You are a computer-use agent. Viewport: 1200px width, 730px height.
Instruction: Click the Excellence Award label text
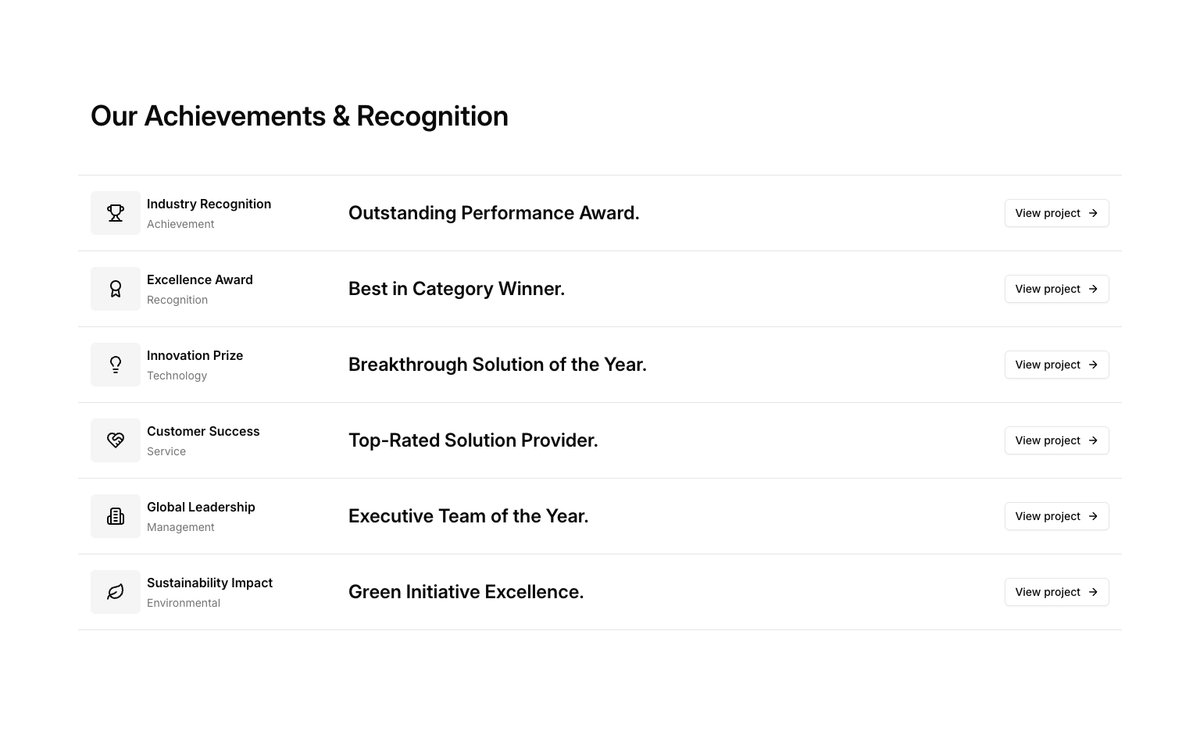pos(200,280)
